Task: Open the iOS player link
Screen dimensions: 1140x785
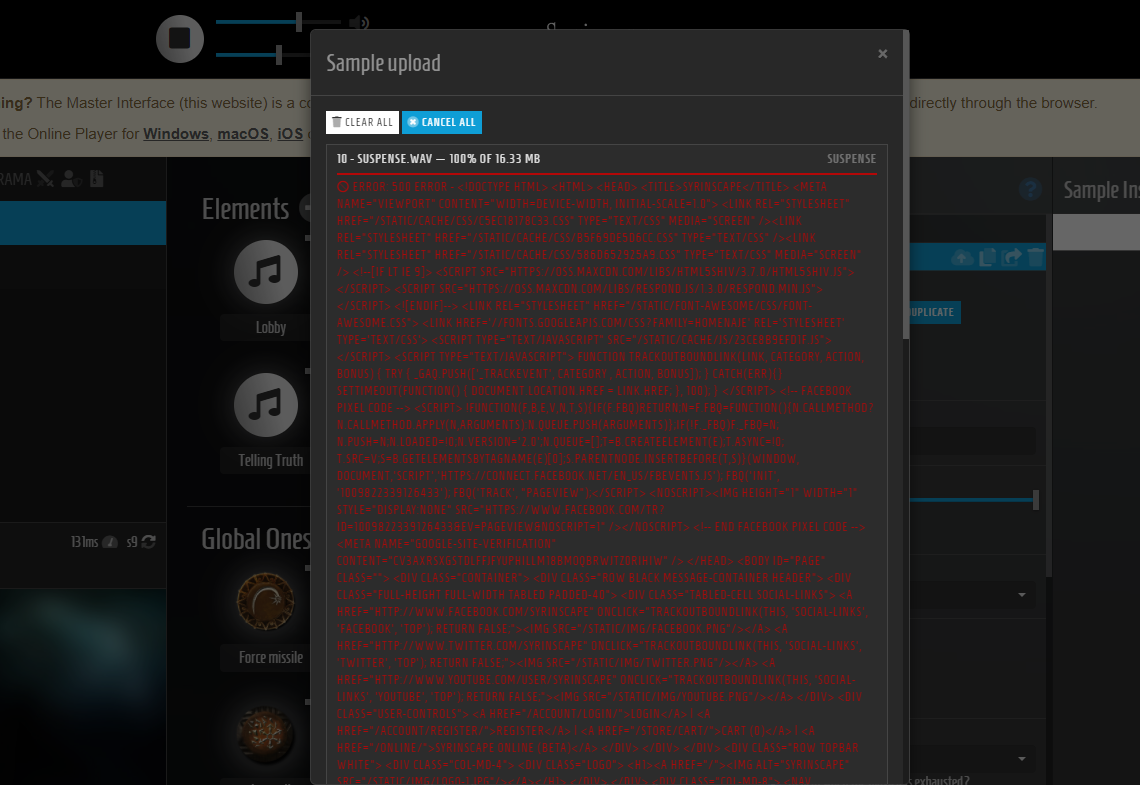Action: coord(290,134)
